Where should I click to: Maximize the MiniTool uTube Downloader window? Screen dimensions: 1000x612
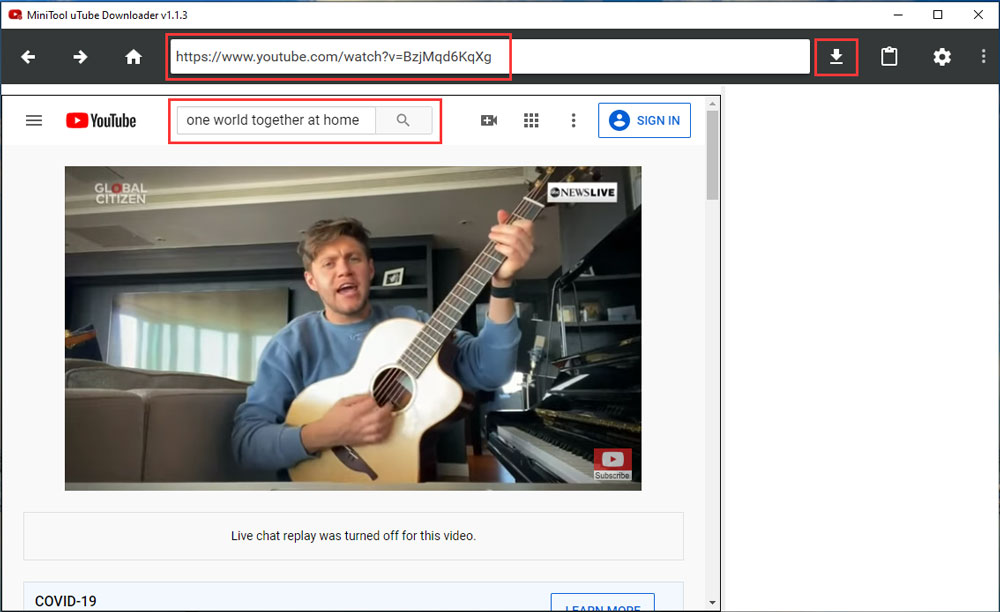tap(938, 15)
